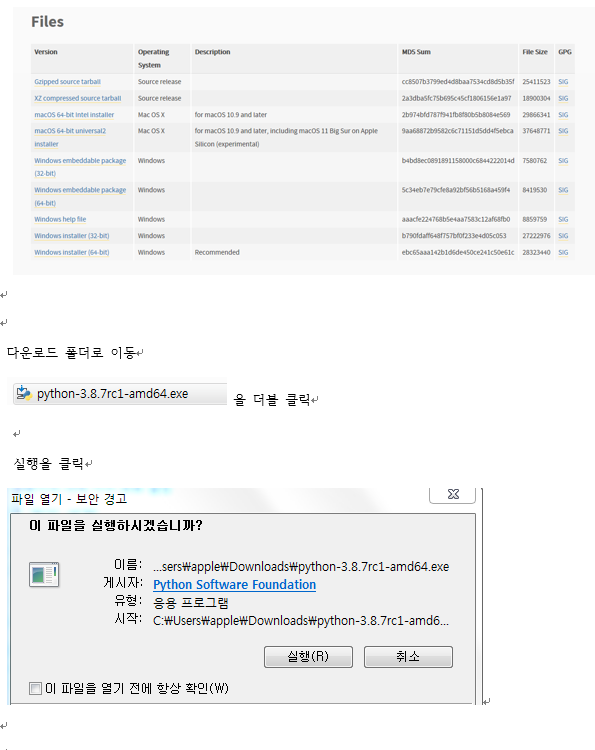Viewport: 595px width, 750px height.
Task: Open Windows embeddable package (32-bit) link
Action: [80, 167]
